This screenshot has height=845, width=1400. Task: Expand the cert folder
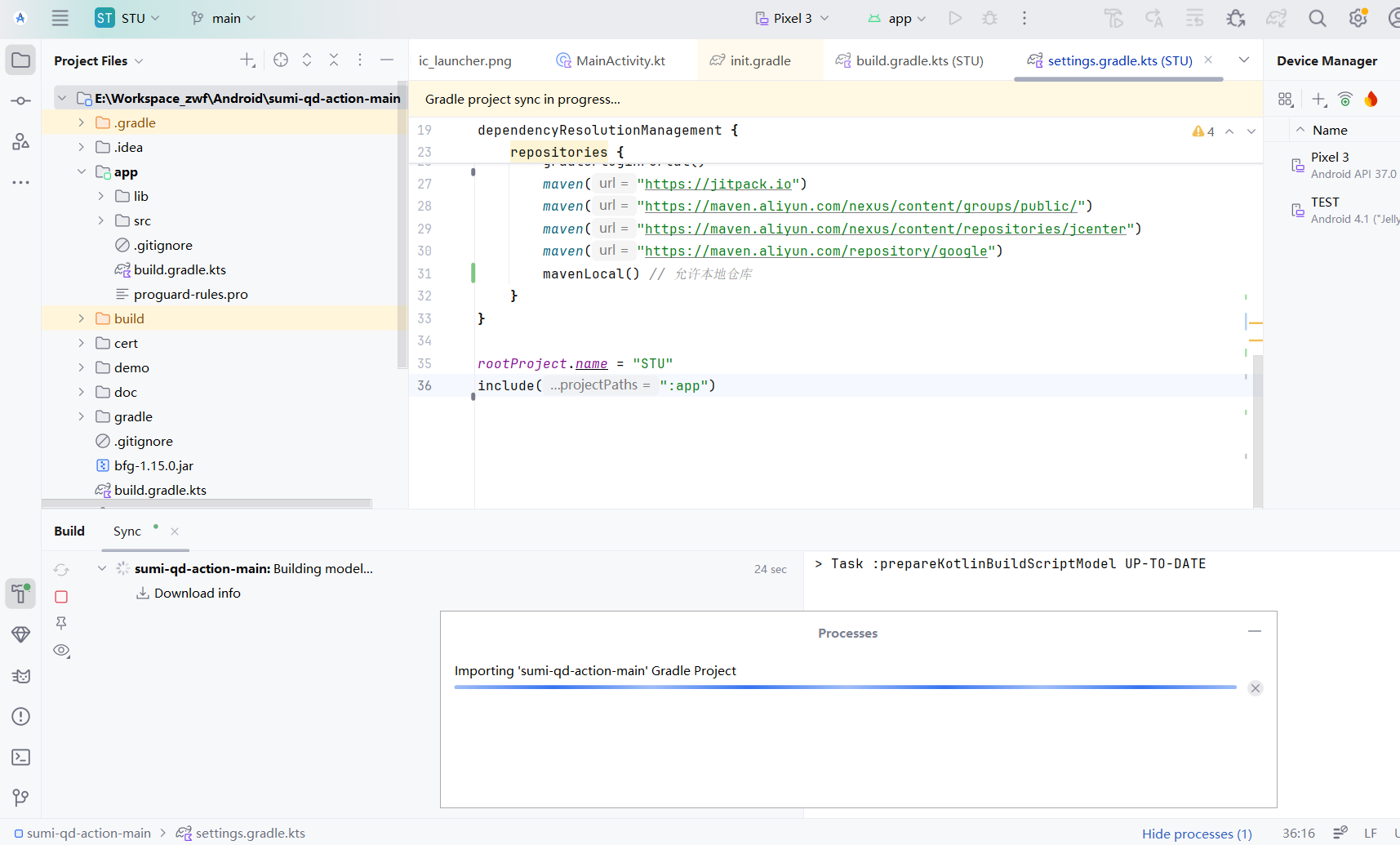[x=81, y=343]
